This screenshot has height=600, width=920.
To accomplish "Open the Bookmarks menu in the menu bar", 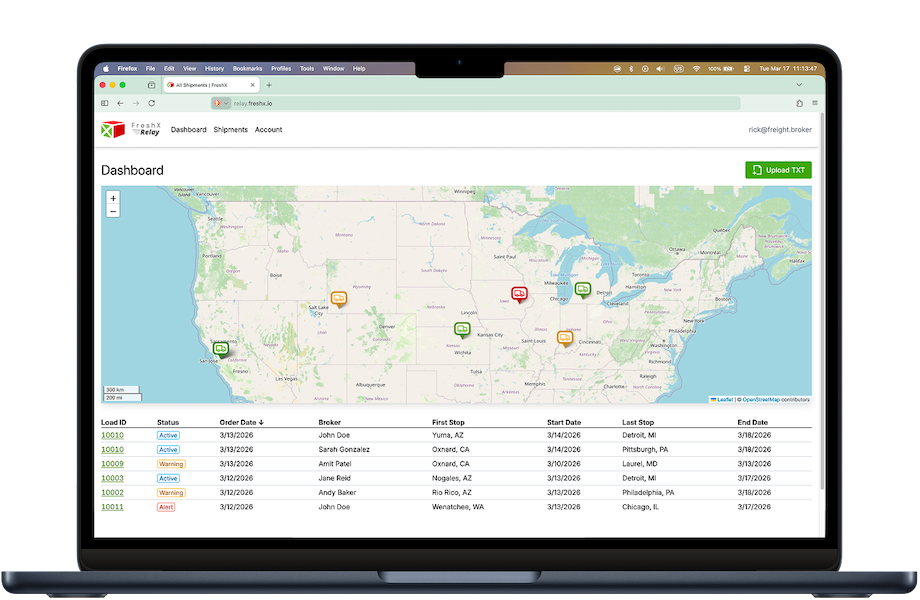I will click(247, 68).
